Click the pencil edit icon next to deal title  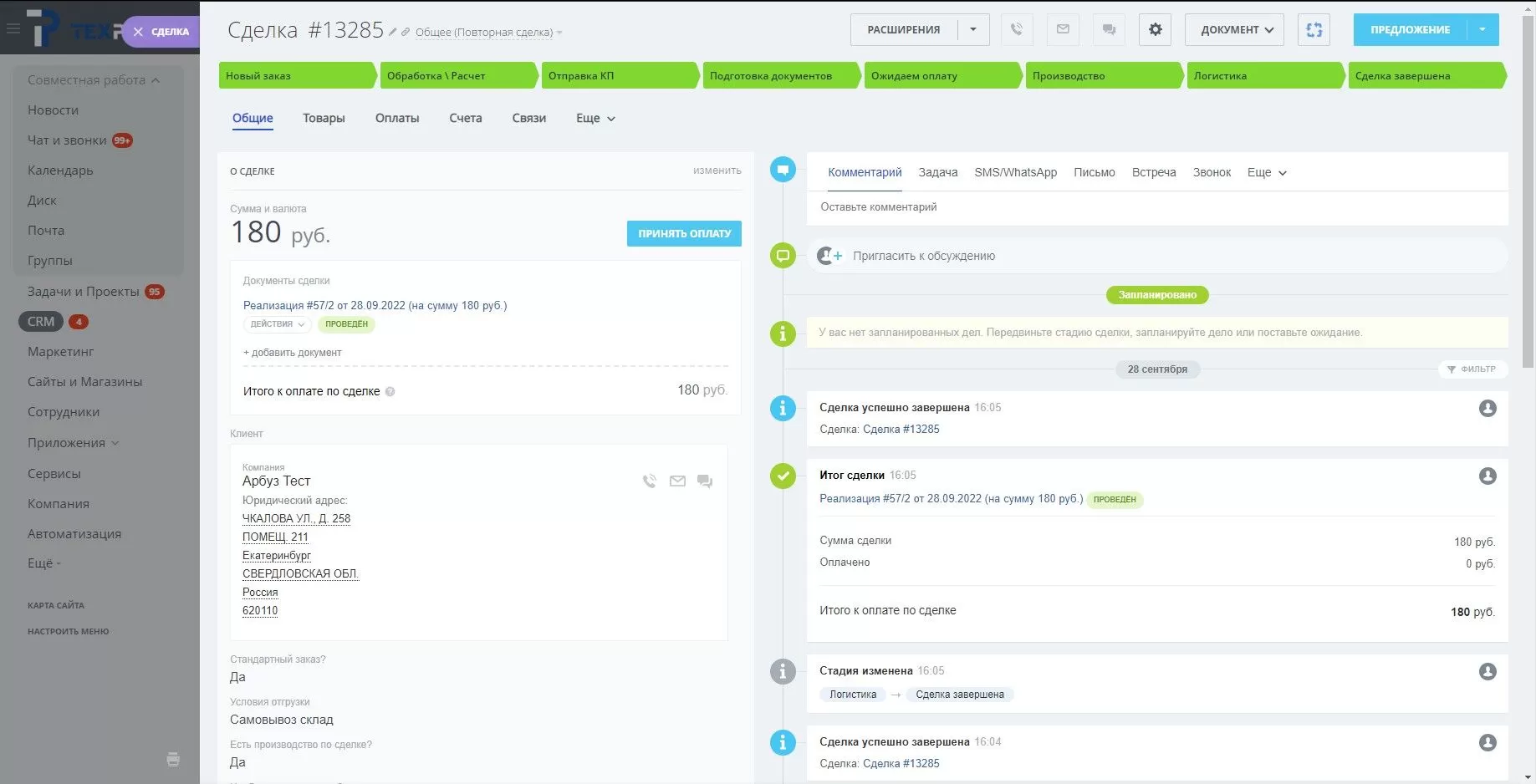coord(393,33)
